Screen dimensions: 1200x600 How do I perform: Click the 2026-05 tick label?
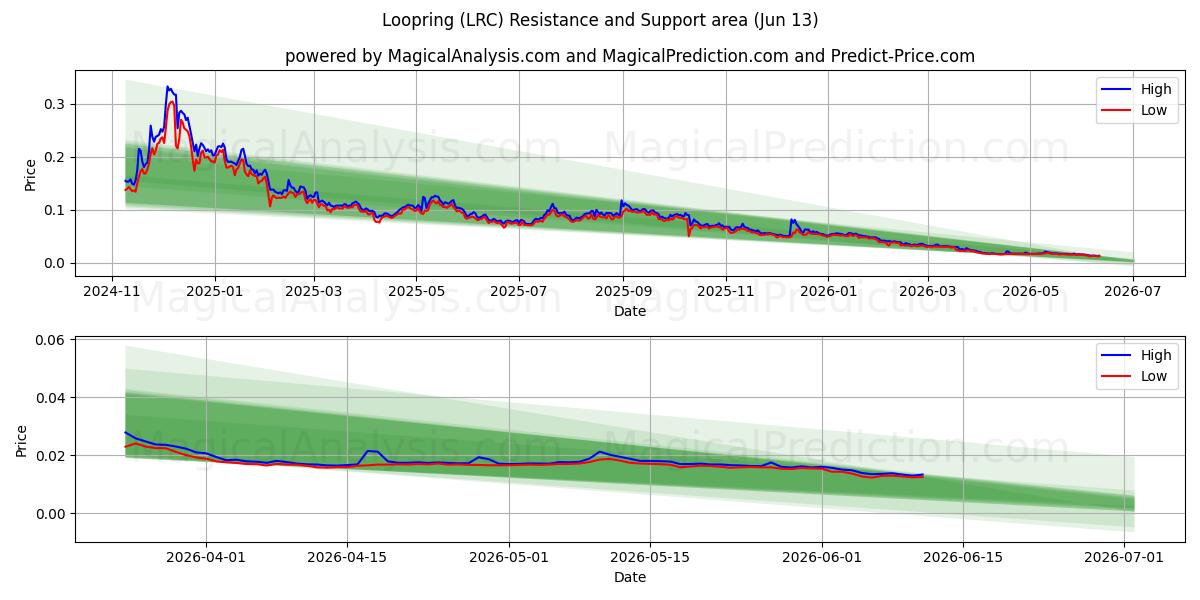click(x=1030, y=291)
